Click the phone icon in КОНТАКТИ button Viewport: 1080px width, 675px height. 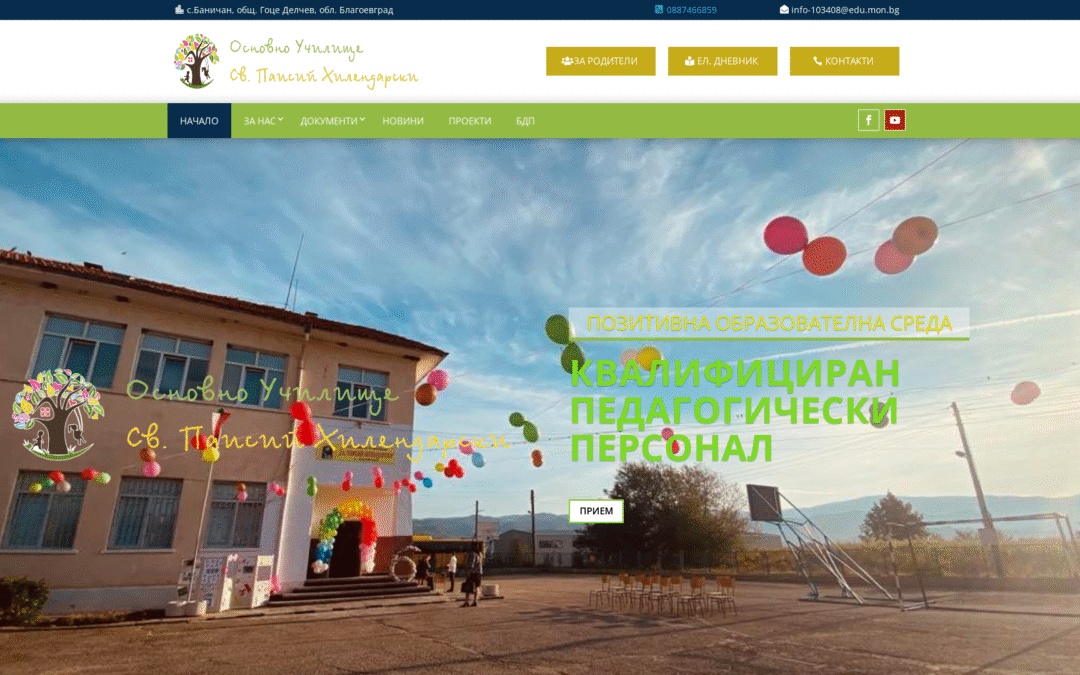[x=818, y=61]
